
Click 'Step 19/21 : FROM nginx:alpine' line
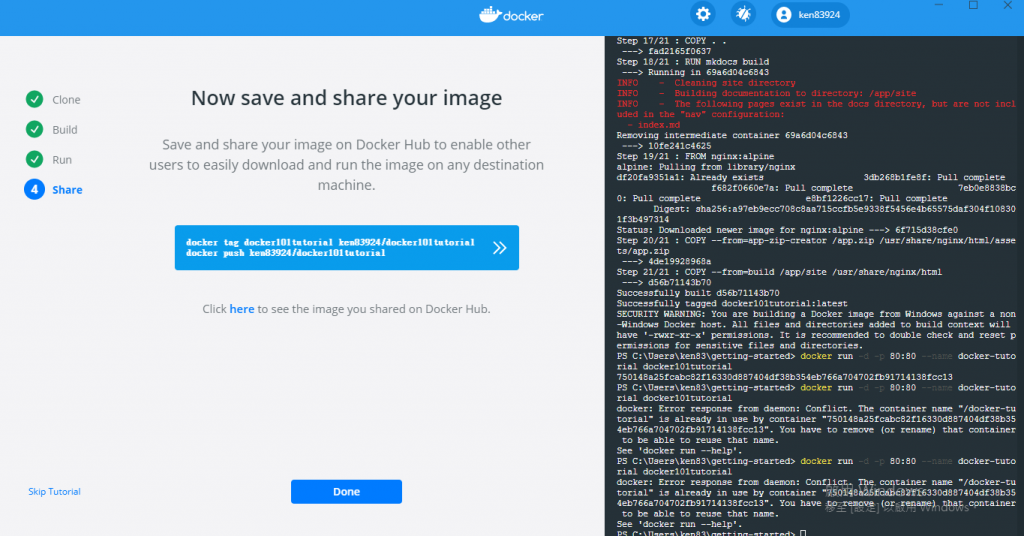click(x=695, y=157)
